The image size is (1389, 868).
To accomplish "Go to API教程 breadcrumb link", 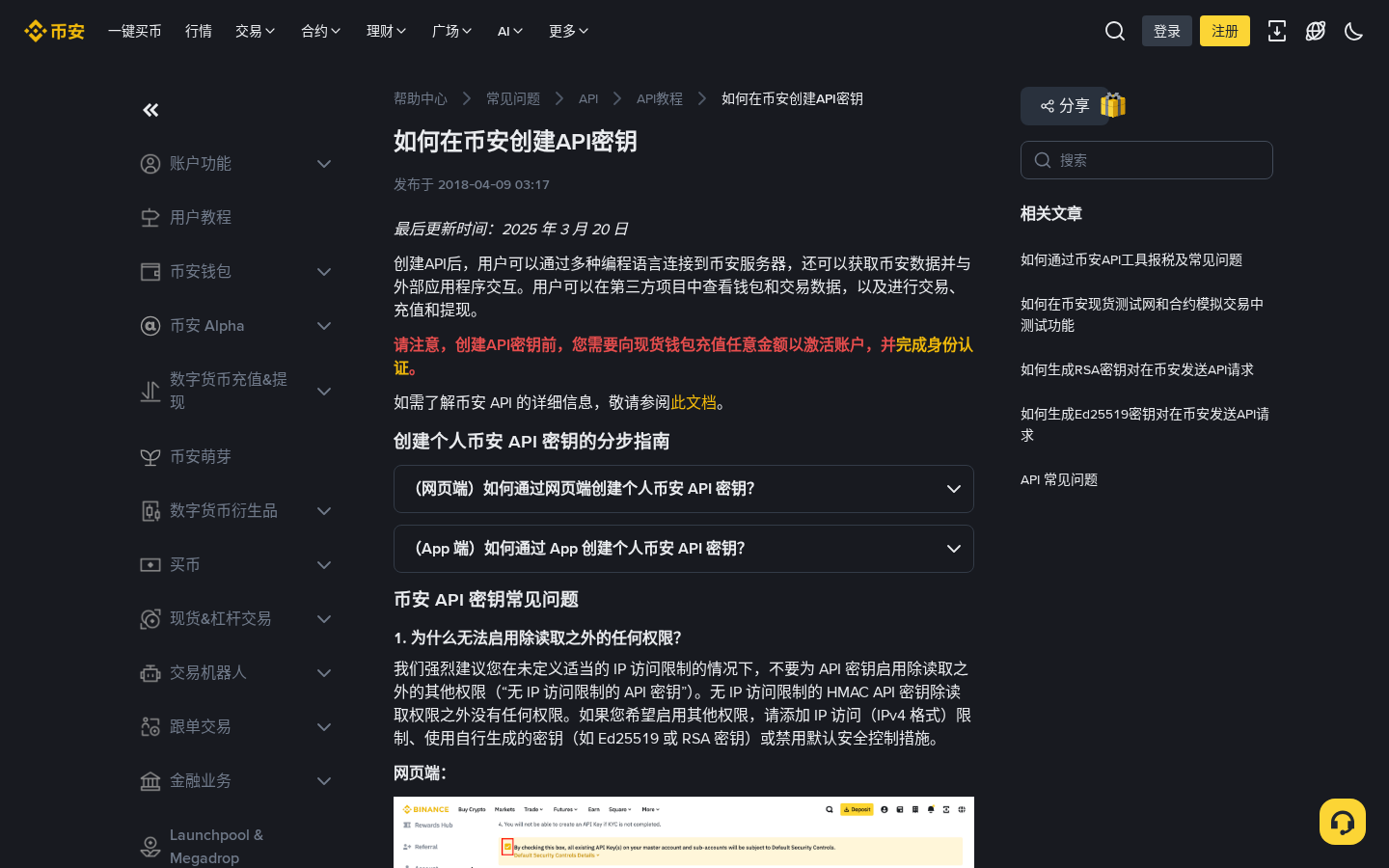I will point(660,98).
